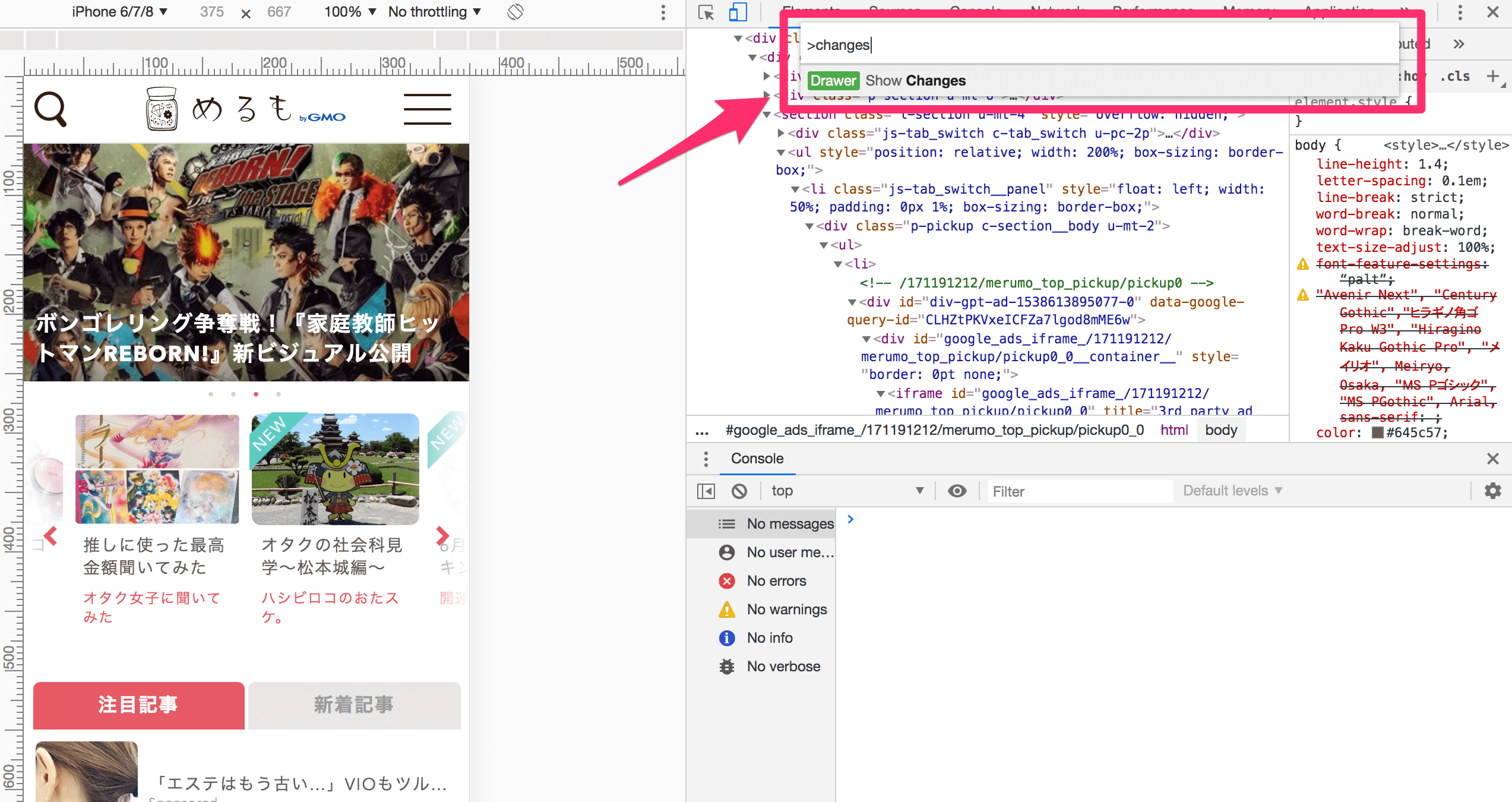
Task: Select the inspect element picker icon
Action: pyautogui.click(x=706, y=12)
